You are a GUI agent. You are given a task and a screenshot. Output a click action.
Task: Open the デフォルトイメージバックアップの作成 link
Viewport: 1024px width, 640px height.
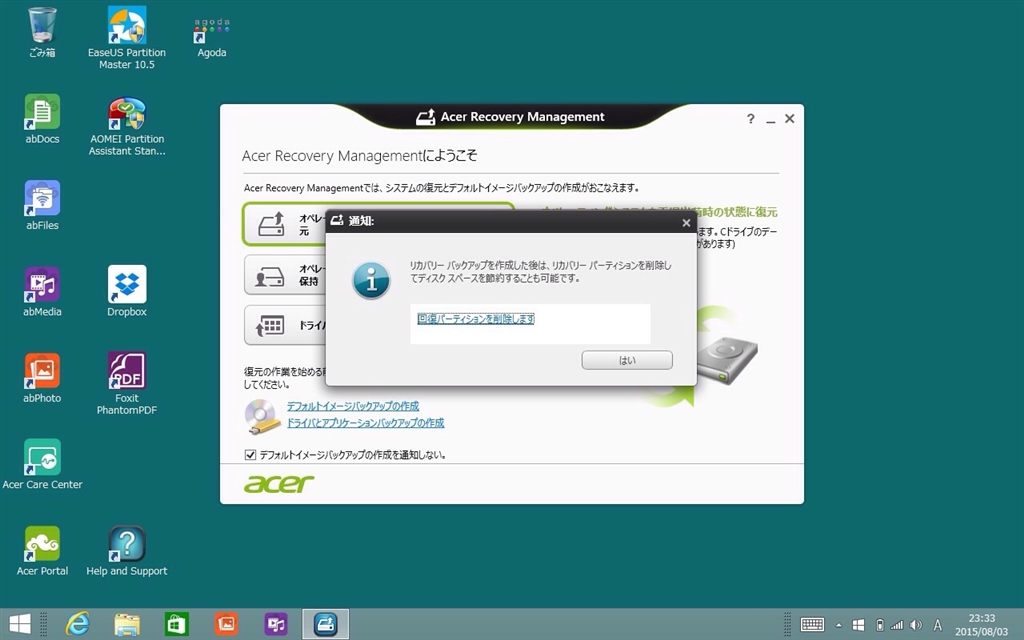tap(353, 406)
